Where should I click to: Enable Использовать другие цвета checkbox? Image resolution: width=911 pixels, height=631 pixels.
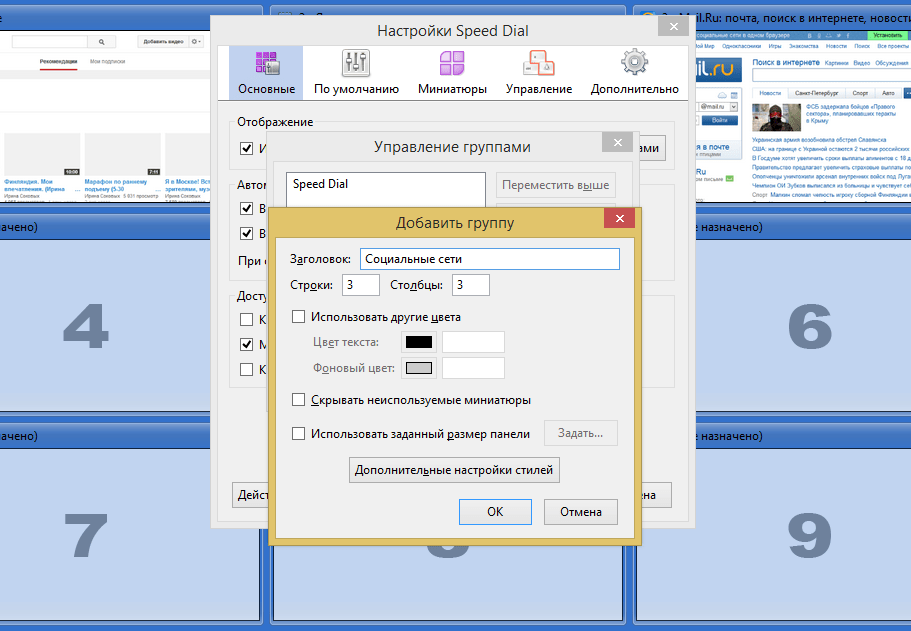298,317
